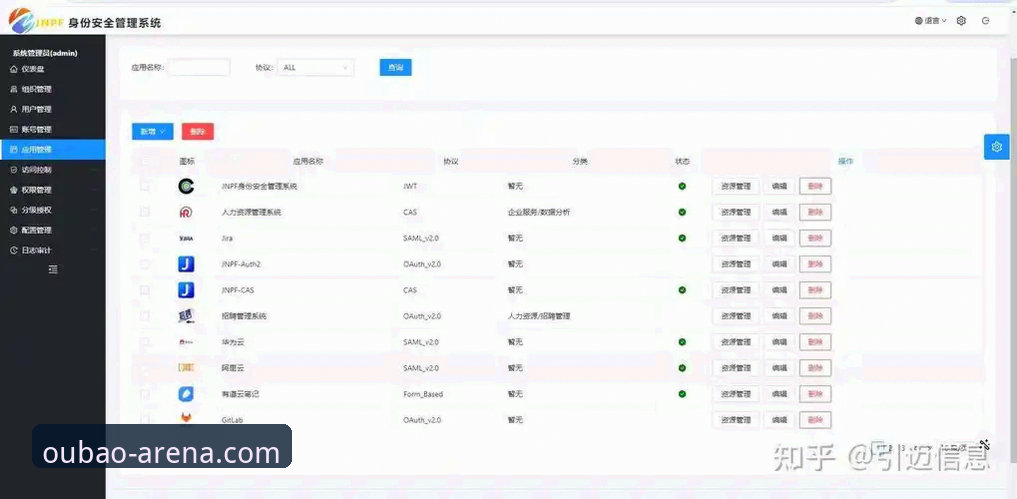Open the 协议 ALL dropdown
This screenshot has width=1017, height=499.
[x=316, y=67]
